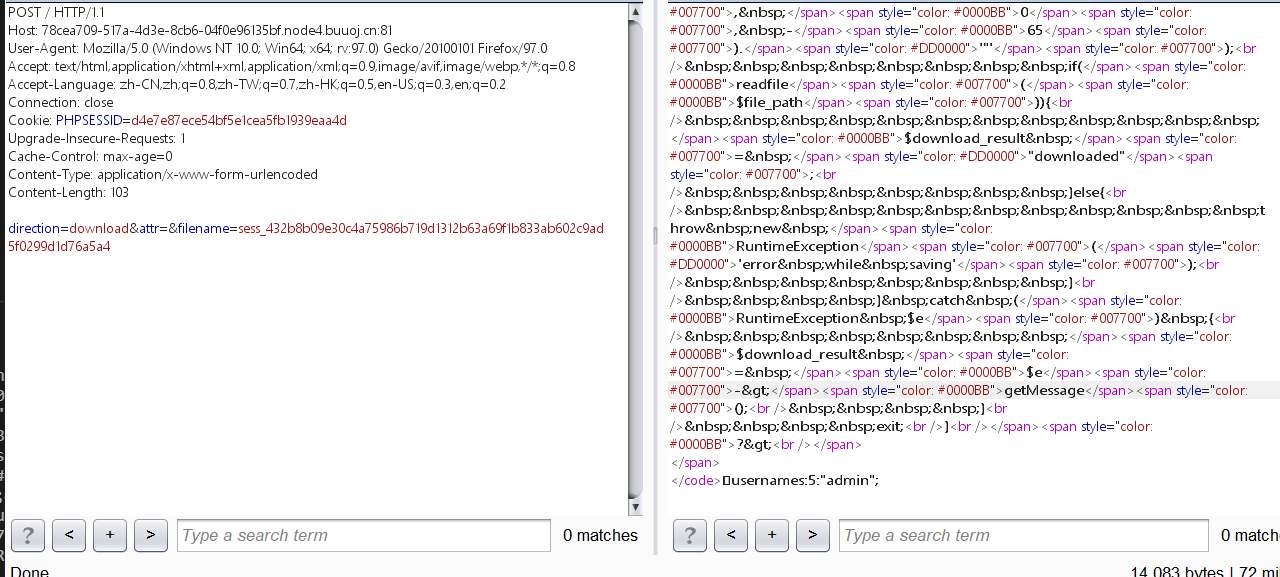Click the 14,083 bytes status text

[x=1177, y=572]
